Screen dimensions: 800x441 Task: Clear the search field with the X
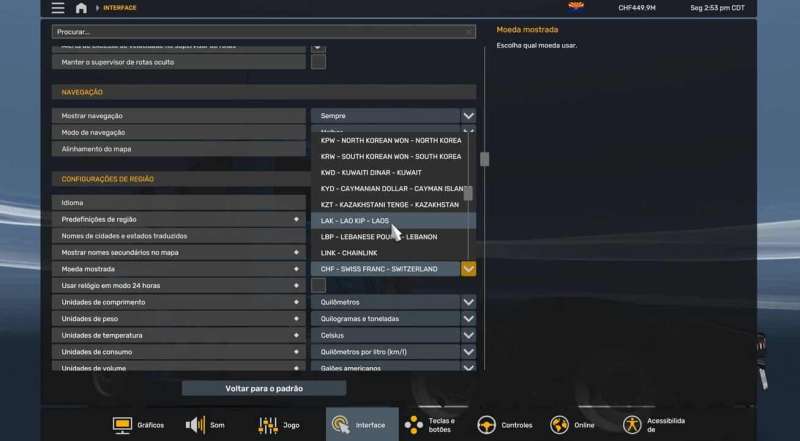[x=468, y=32]
